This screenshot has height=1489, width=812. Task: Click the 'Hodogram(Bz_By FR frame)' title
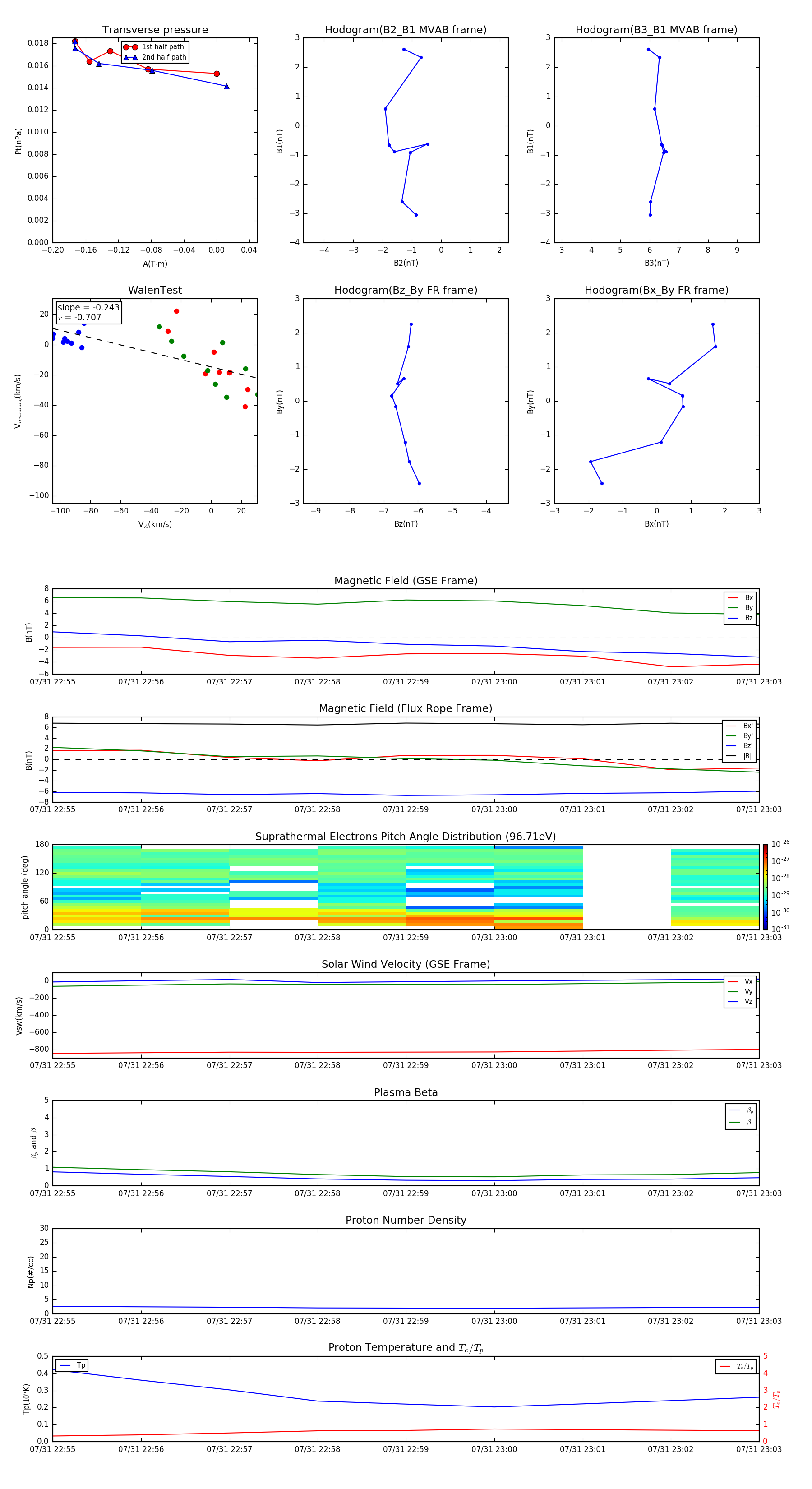point(406,290)
